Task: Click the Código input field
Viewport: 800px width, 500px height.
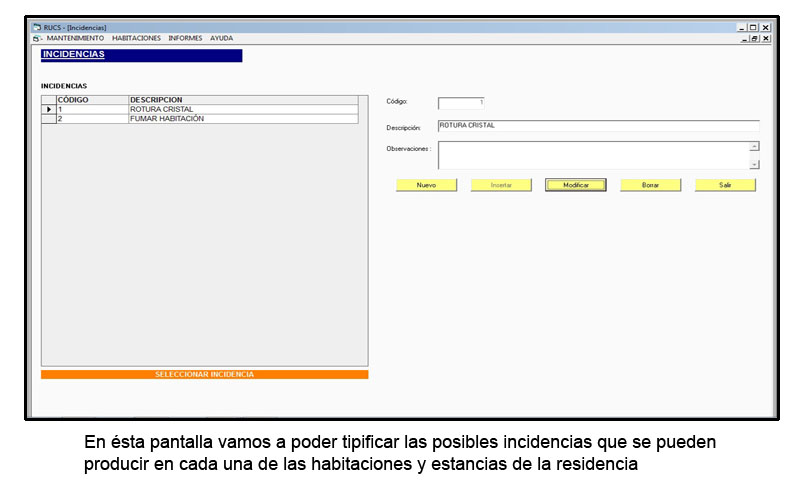Action: tap(461, 103)
